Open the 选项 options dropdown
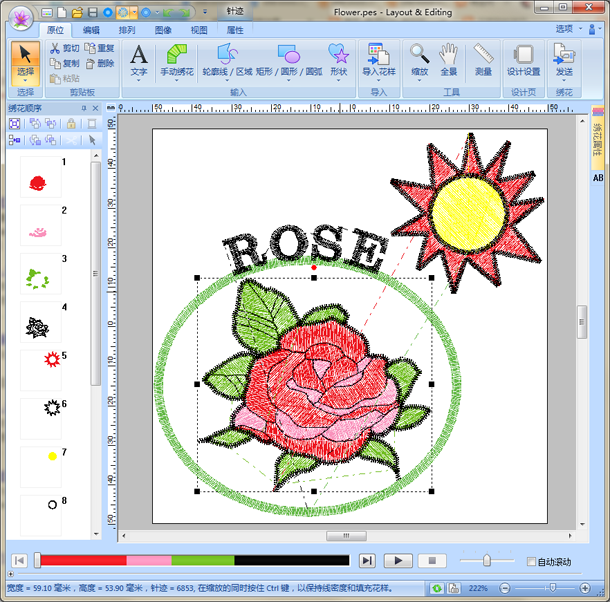 [x=568, y=29]
